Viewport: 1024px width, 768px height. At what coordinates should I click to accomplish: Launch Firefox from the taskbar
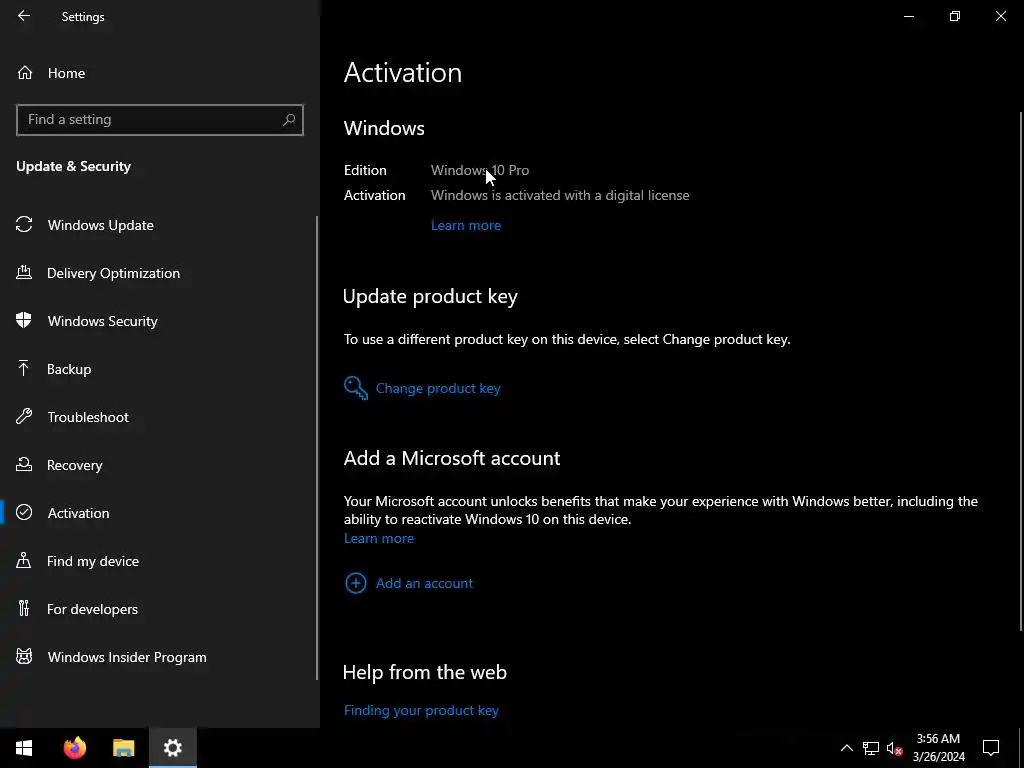pyautogui.click(x=74, y=748)
